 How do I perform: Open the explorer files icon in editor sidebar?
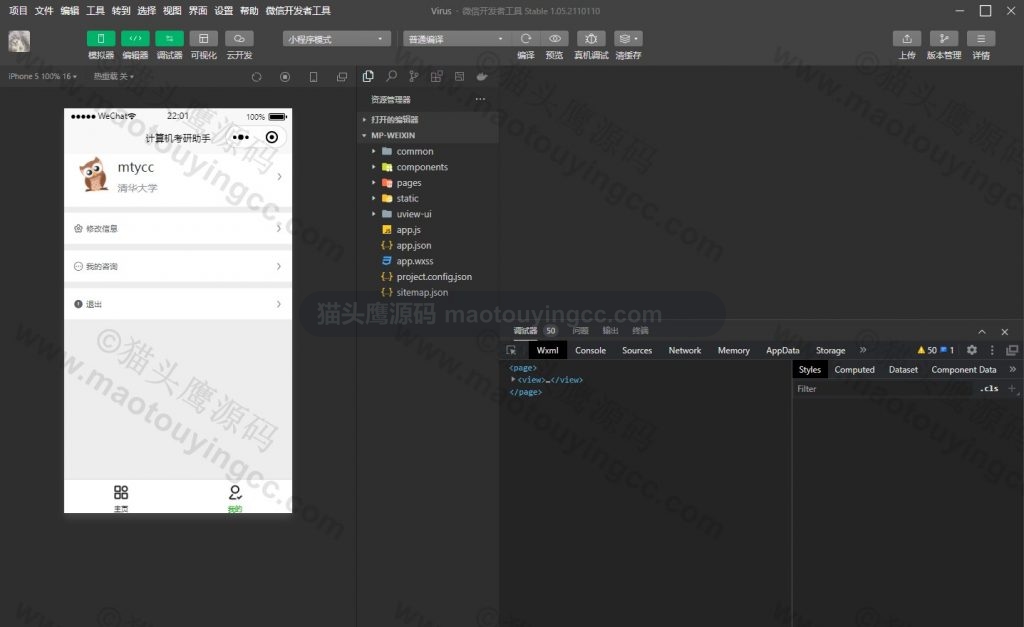click(x=368, y=76)
